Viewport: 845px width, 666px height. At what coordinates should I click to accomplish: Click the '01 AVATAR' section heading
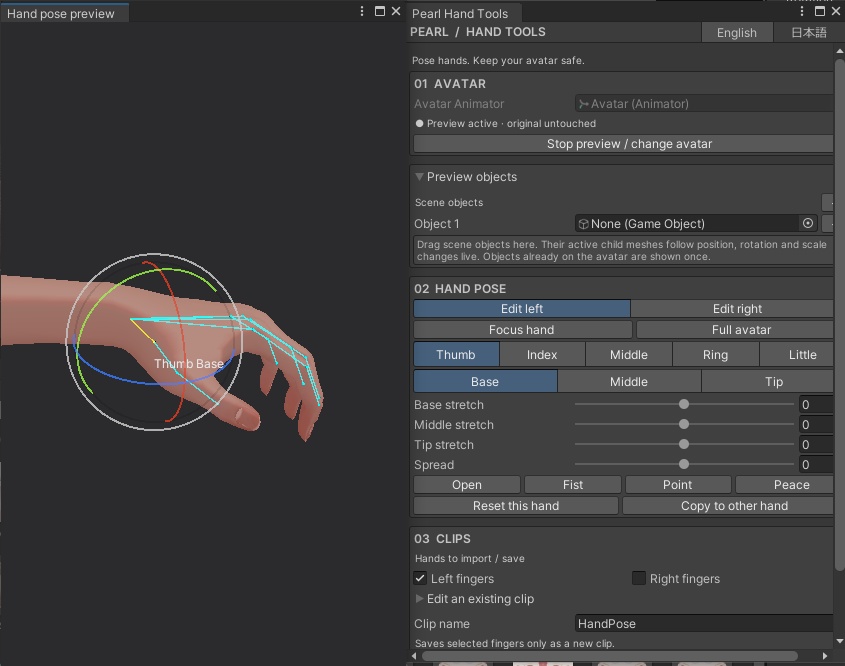point(450,84)
